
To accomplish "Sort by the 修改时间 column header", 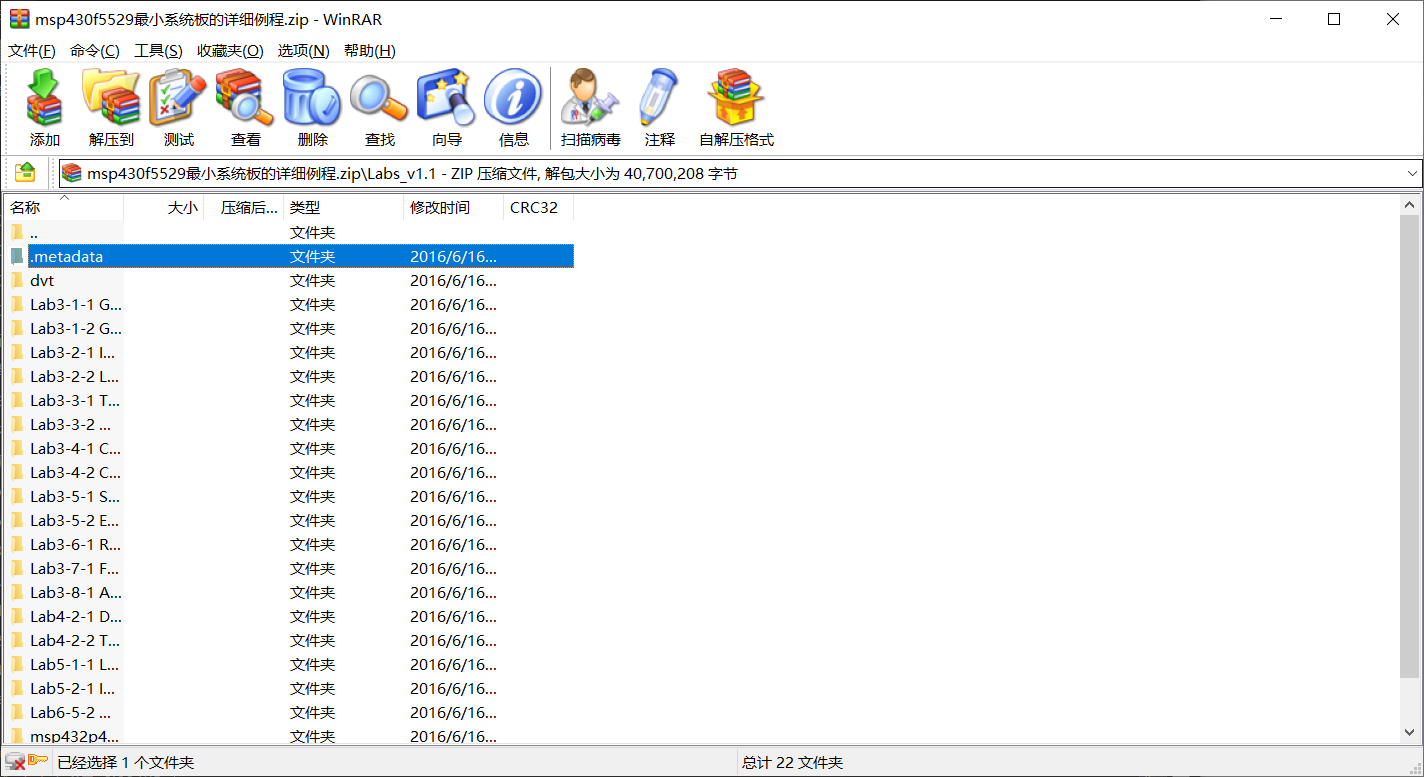I will pyautogui.click(x=454, y=208).
